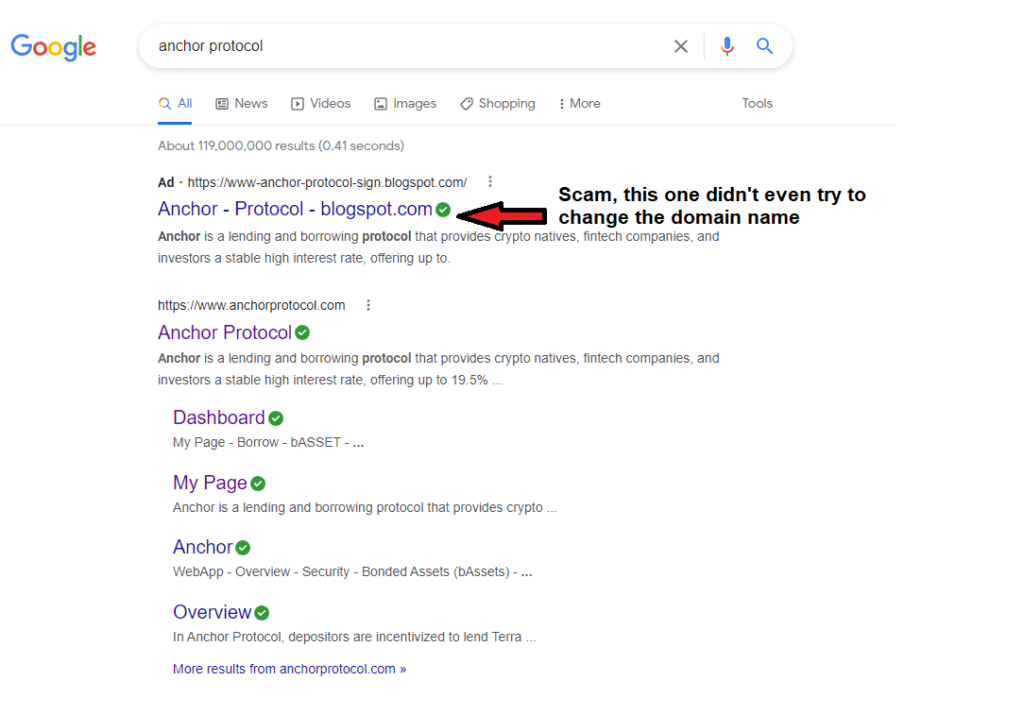Open the Tools menu
Image resolution: width=1024 pixels, height=715 pixels.
pyautogui.click(x=757, y=103)
